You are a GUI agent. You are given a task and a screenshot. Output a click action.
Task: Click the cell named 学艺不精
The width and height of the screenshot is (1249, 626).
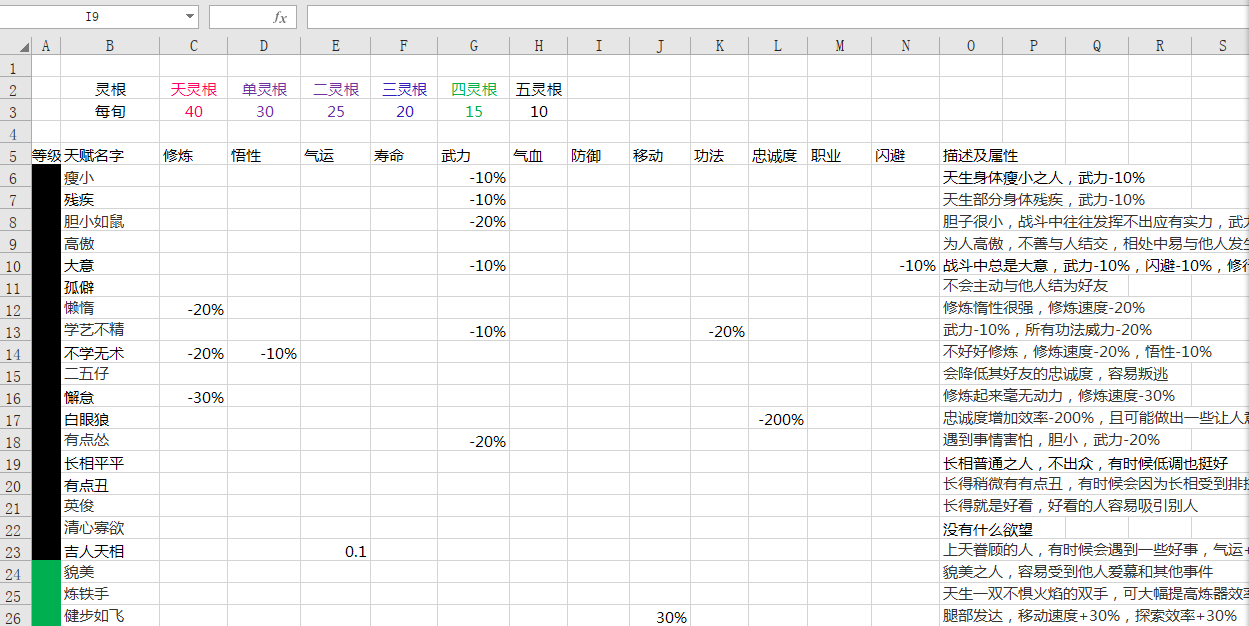[x=110, y=331]
